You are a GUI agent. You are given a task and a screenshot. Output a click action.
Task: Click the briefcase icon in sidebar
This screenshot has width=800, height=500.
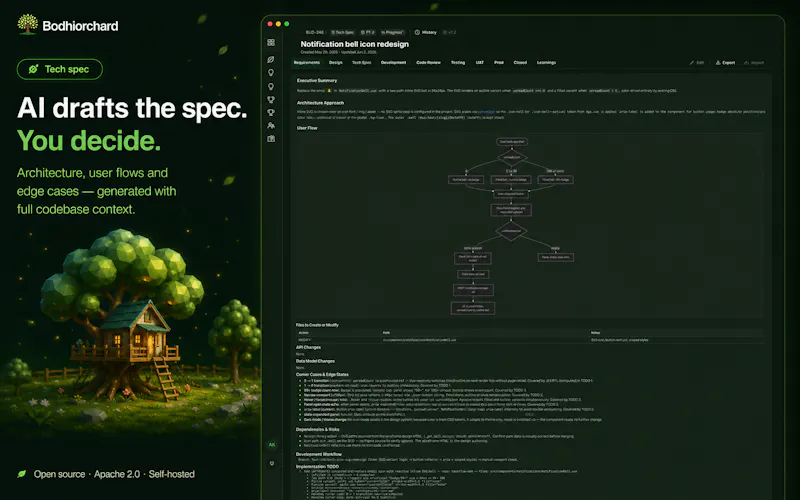[271, 139]
